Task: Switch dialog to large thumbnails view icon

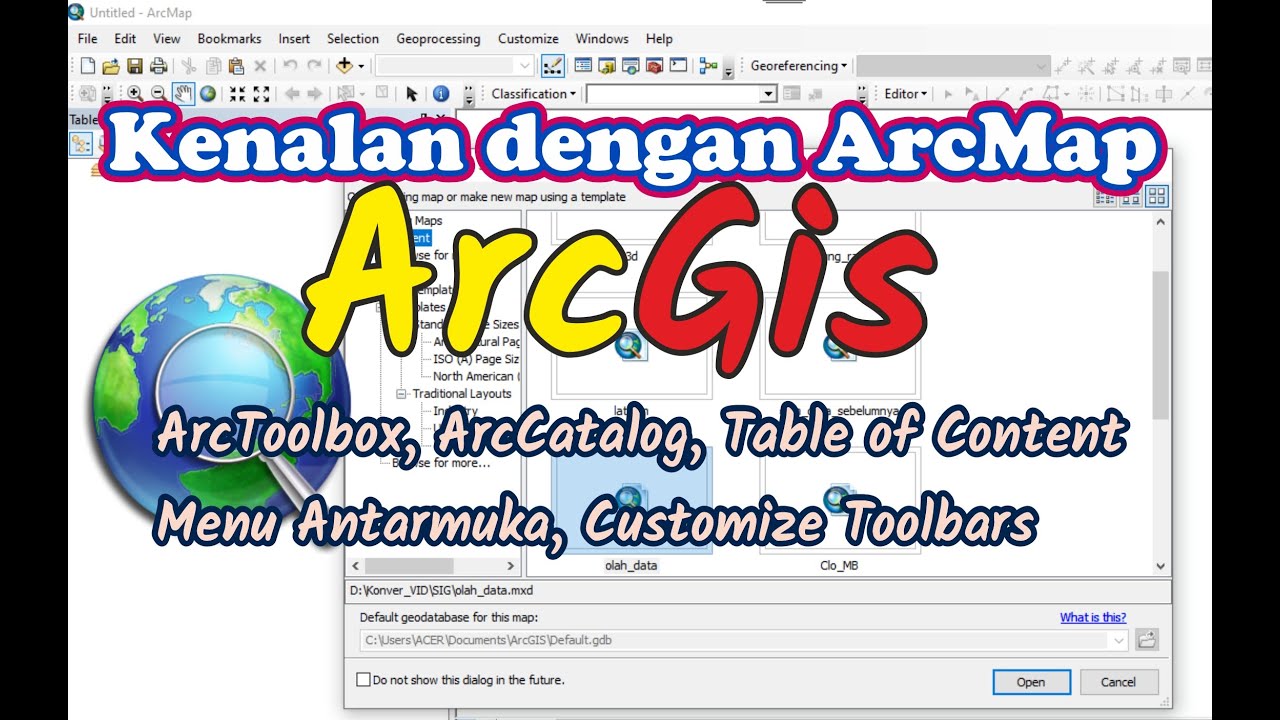Action: point(1156,197)
